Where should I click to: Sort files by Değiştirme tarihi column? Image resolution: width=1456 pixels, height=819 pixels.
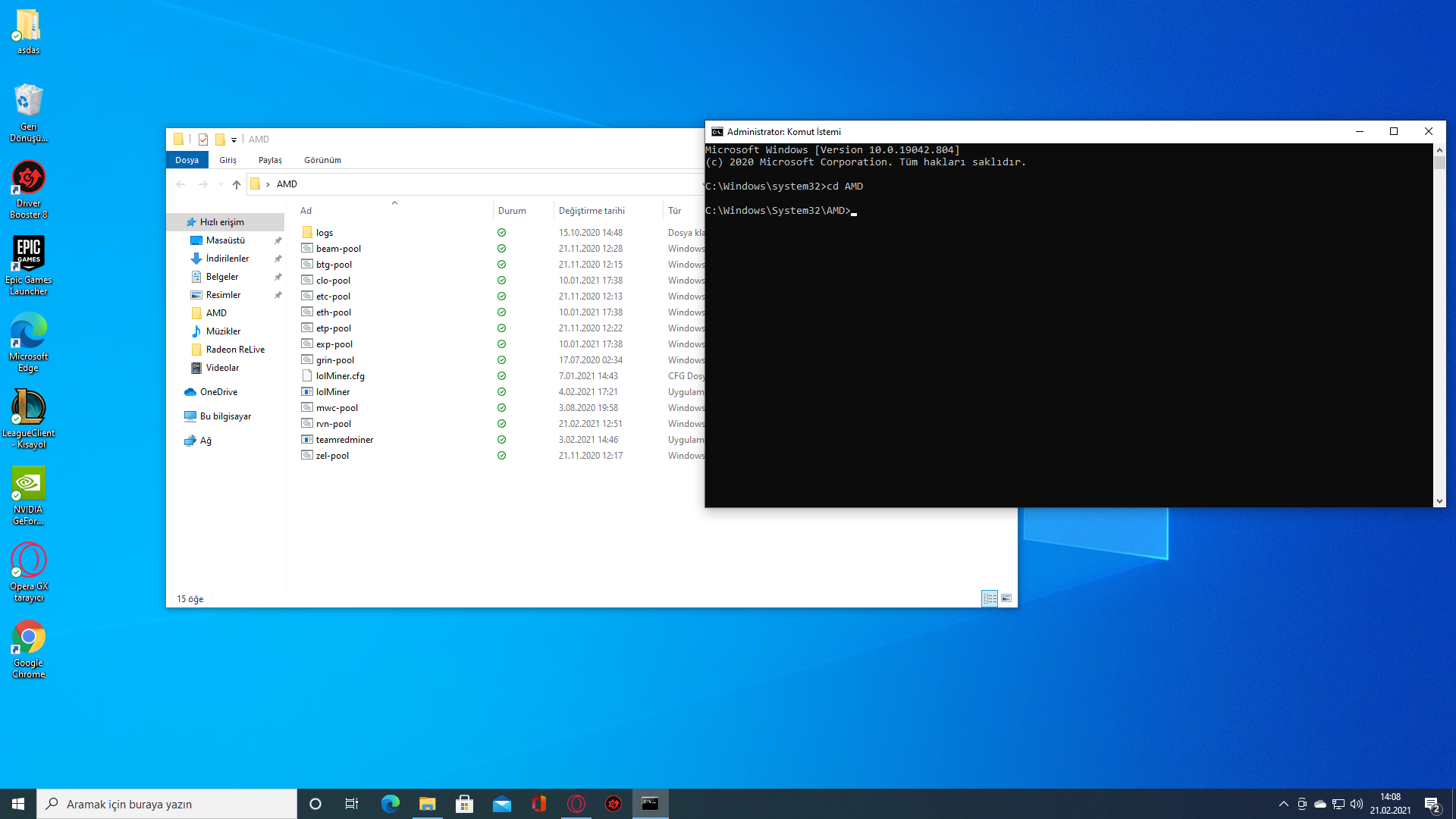591,211
